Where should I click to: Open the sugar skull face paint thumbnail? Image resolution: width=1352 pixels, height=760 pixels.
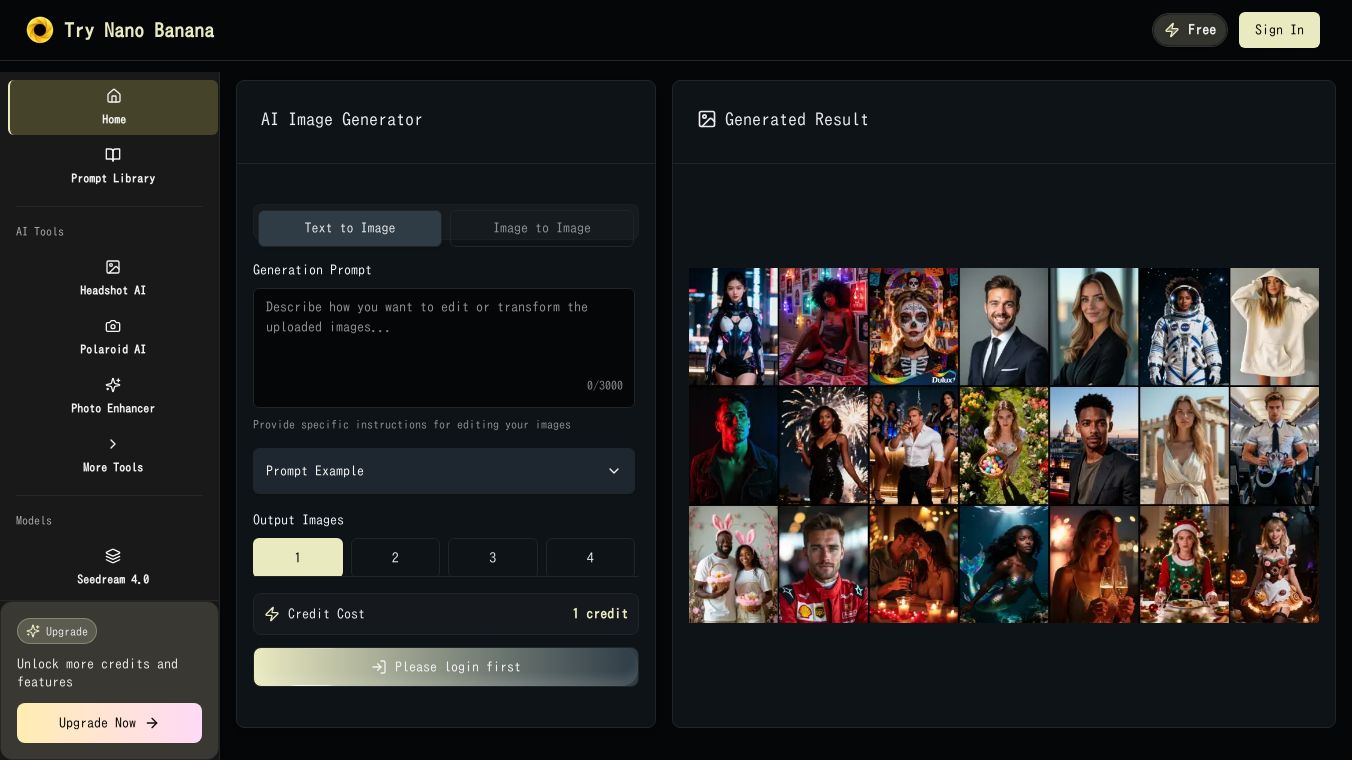[914, 326]
